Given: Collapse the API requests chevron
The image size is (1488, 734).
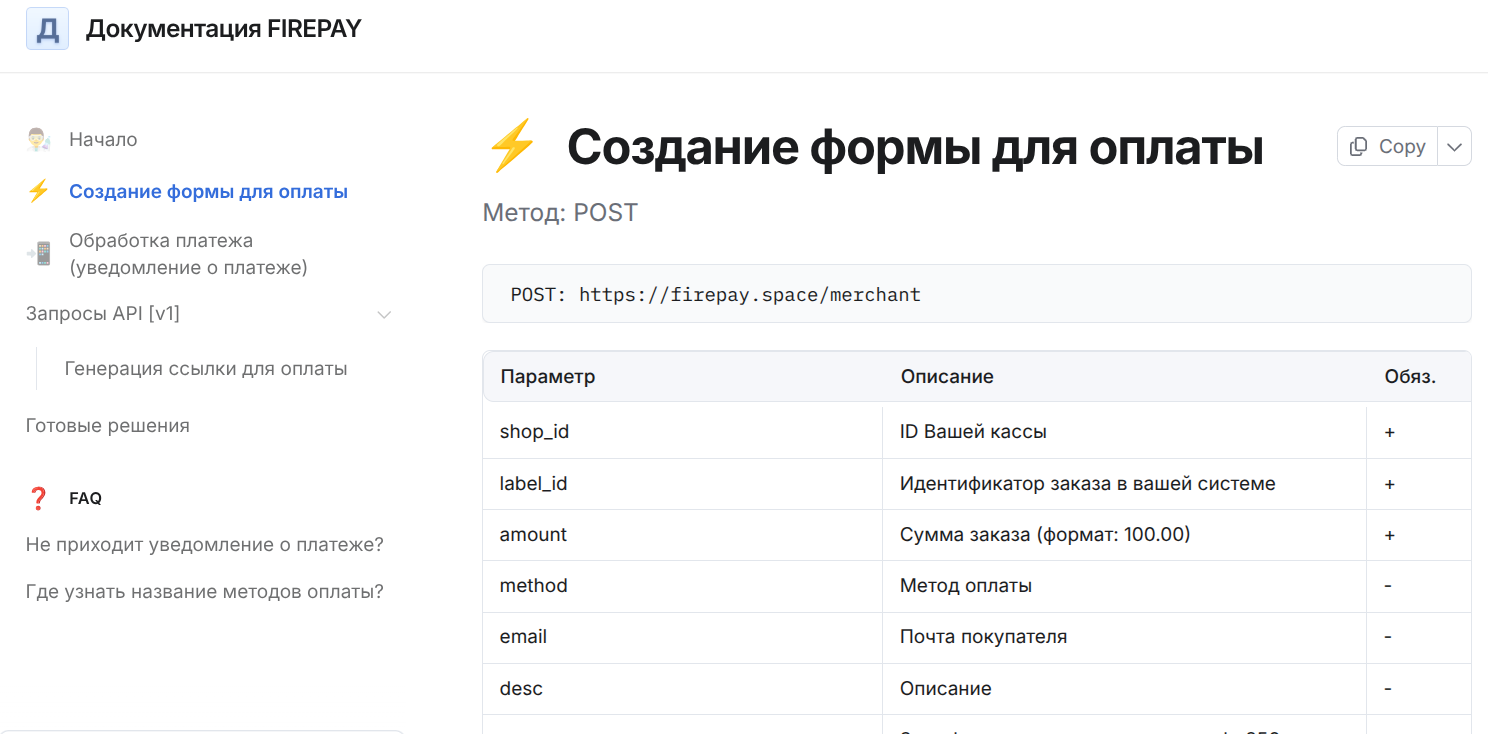Looking at the screenshot, I should pos(384,314).
